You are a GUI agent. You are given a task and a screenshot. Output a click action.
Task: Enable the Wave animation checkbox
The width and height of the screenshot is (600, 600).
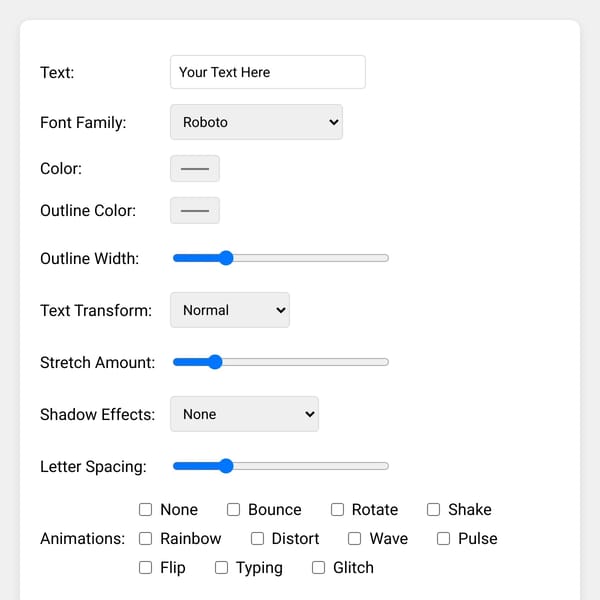[x=354, y=538]
